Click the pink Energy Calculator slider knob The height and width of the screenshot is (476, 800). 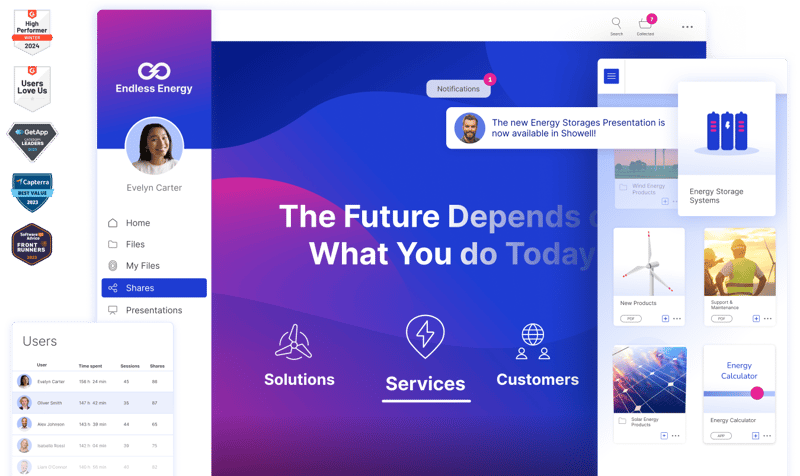click(757, 393)
